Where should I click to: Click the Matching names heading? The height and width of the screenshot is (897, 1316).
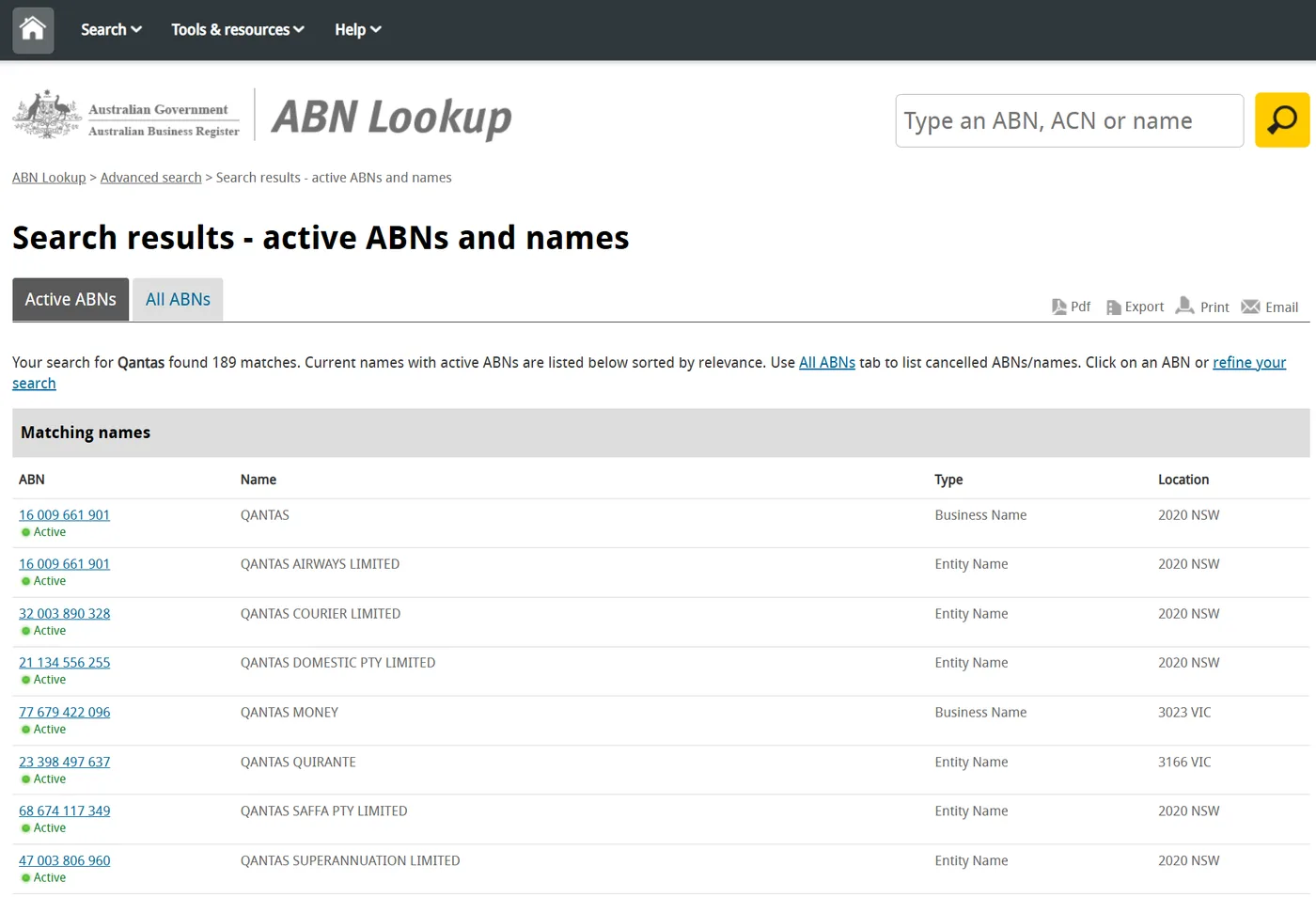(86, 433)
